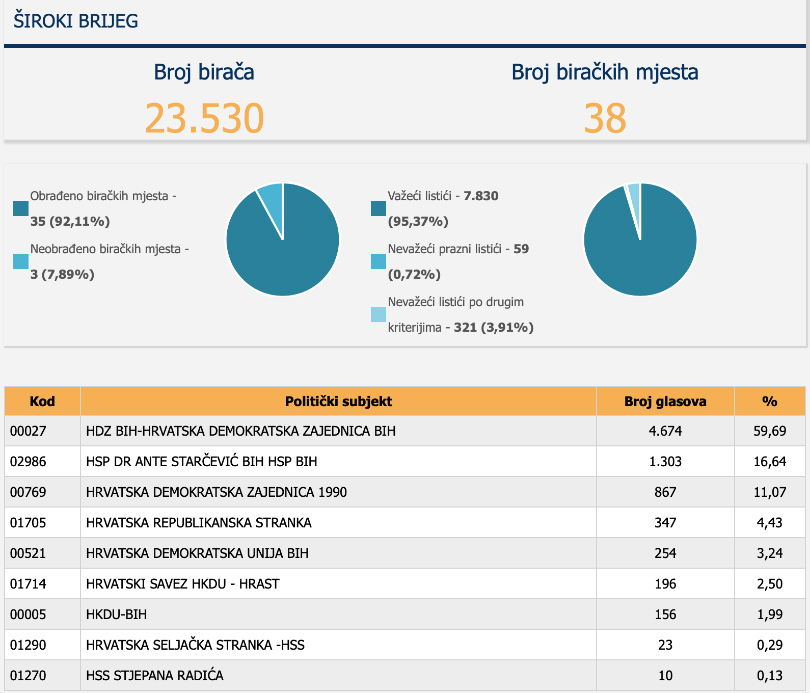Click the voter count 23.530

pyautogui.click(x=204, y=118)
